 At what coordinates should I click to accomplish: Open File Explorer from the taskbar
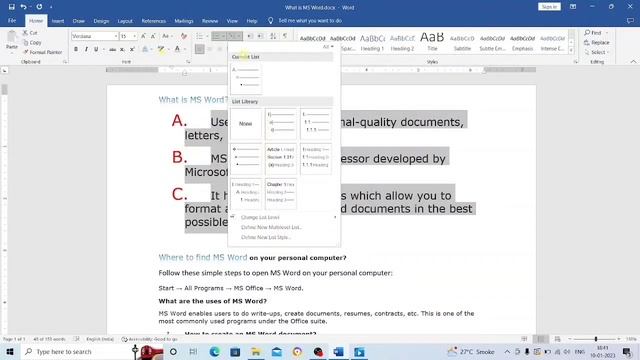pos(256,351)
